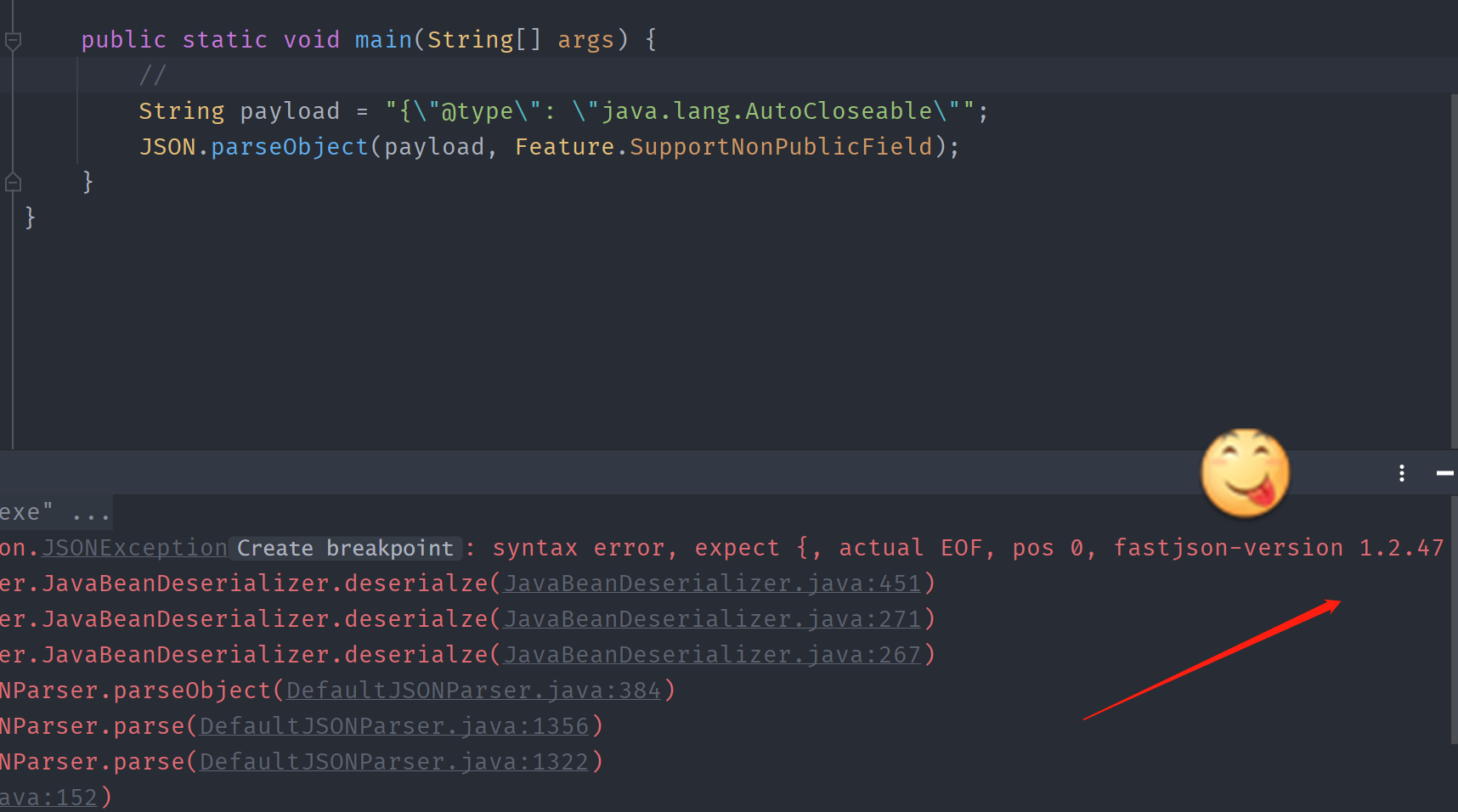Click the "parseObject" method call in code

pos(289,147)
